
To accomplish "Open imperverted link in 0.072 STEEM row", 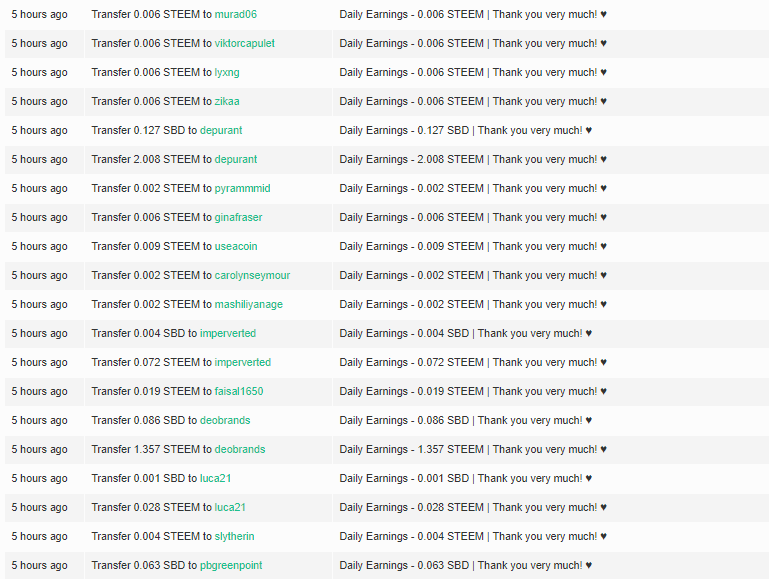I will pos(242,362).
